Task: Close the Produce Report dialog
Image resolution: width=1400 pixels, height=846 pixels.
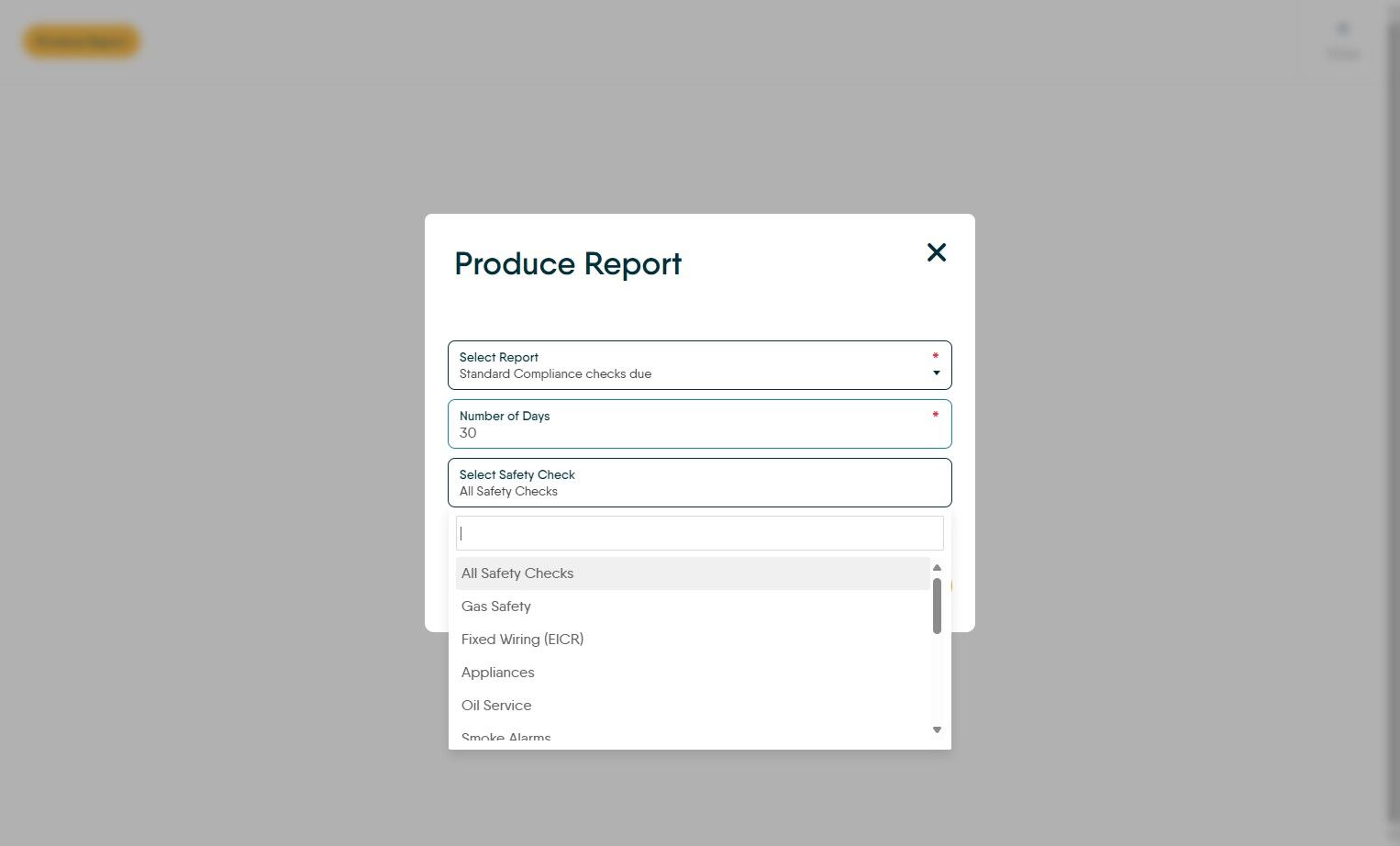Action: click(x=936, y=252)
